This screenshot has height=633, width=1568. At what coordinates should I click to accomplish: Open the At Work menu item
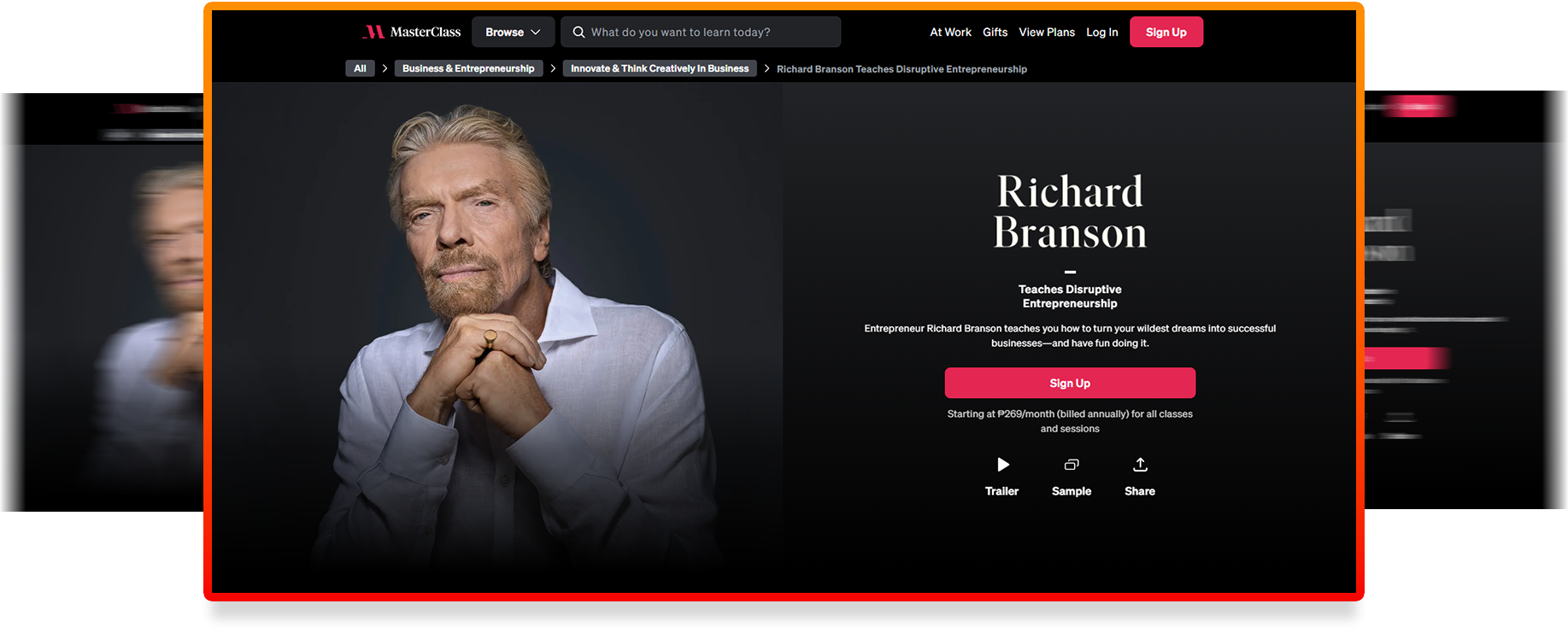tap(950, 32)
